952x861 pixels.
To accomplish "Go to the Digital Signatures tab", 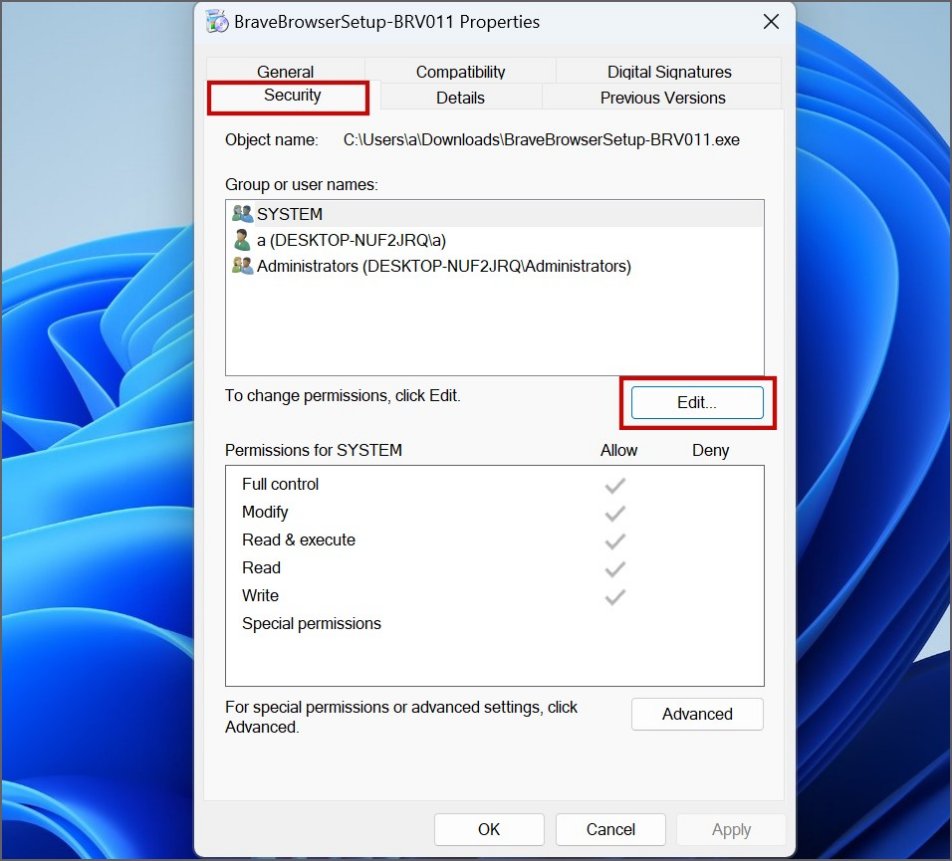I will [669, 72].
